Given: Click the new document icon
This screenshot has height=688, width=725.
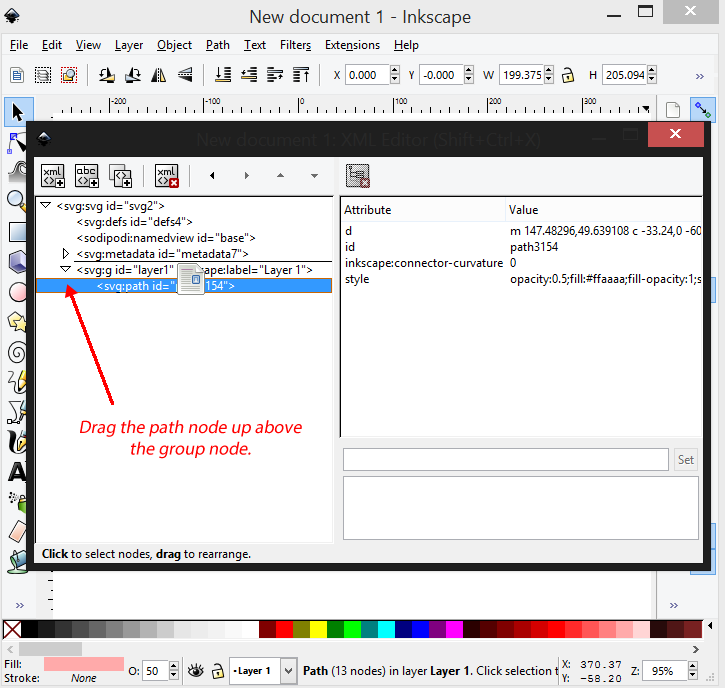Looking at the screenshot, I should click(x=673, y=110).
